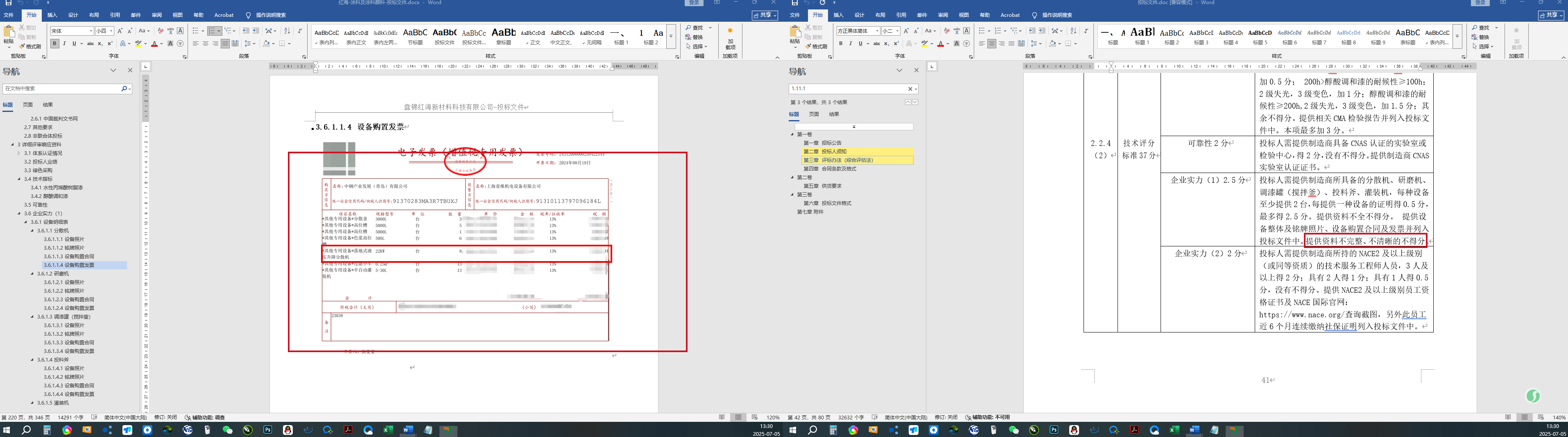Center text in the left Word window
This screenshot has width=1568, height=437.
coord(205,43)
